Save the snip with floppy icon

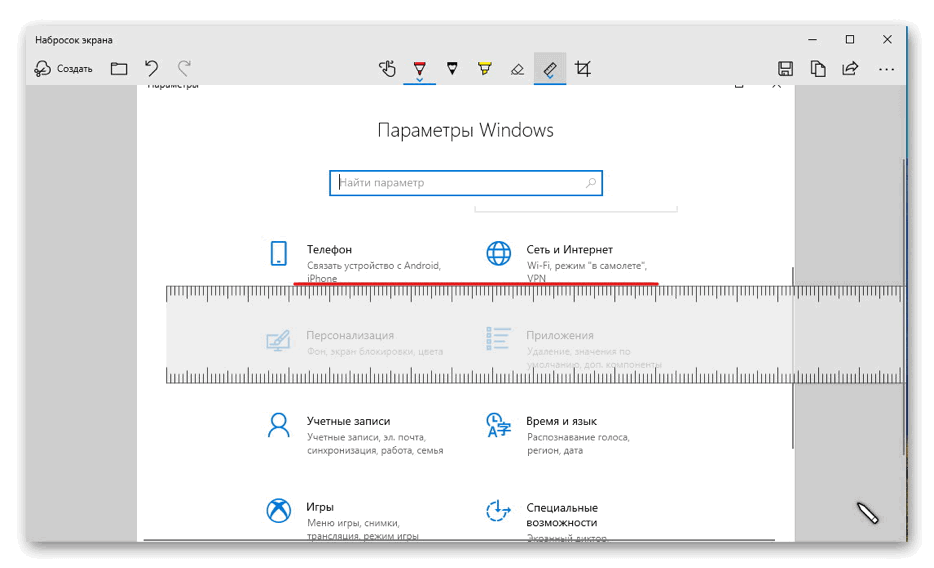[x=785, y=68]
